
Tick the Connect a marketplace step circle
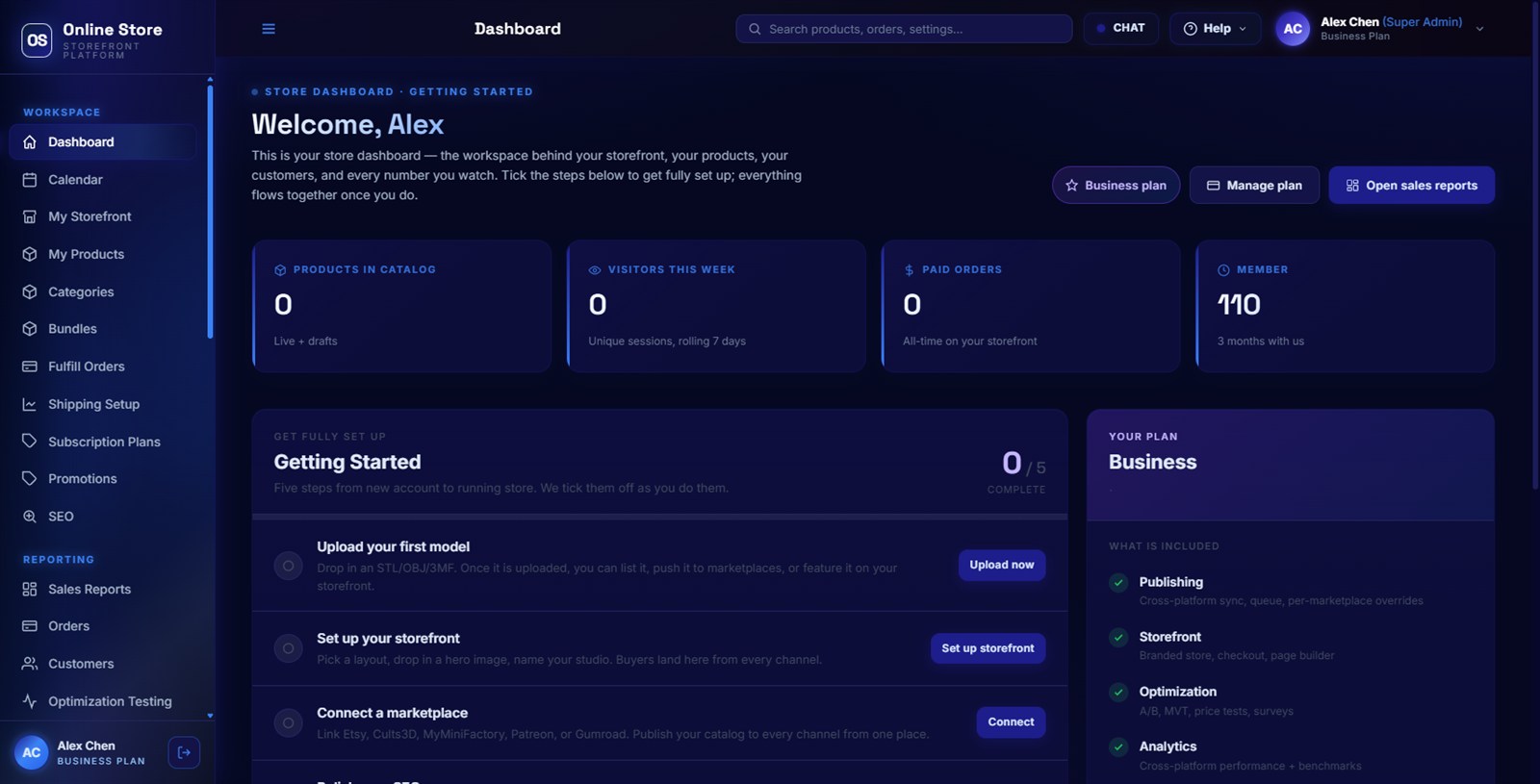click(x=288, y=722)
